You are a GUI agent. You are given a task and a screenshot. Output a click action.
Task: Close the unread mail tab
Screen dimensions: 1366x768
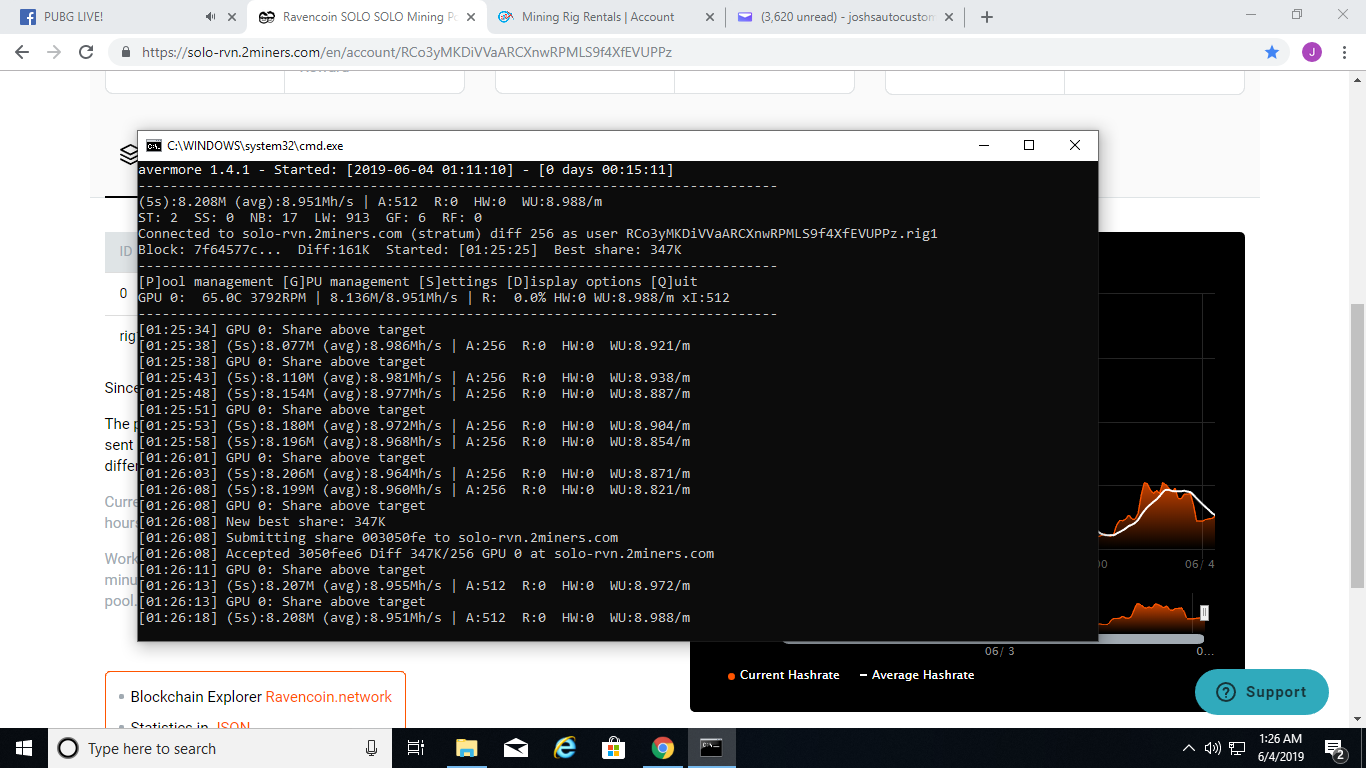click(949, 17)
